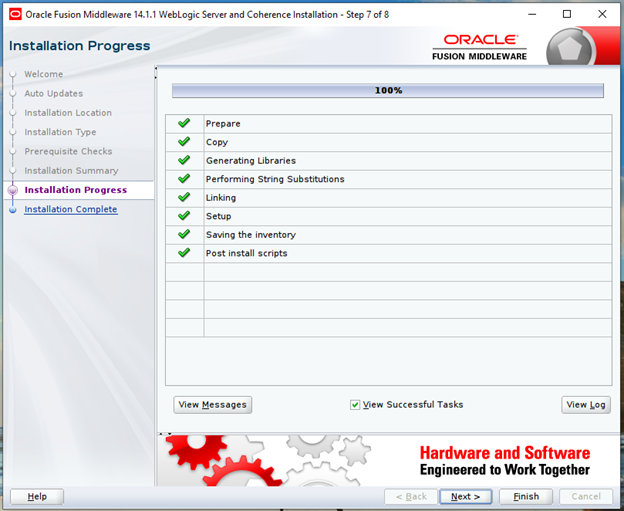624x511 pixels.
Task: Click the grayed Back button
Action: [x=411, y=497]
